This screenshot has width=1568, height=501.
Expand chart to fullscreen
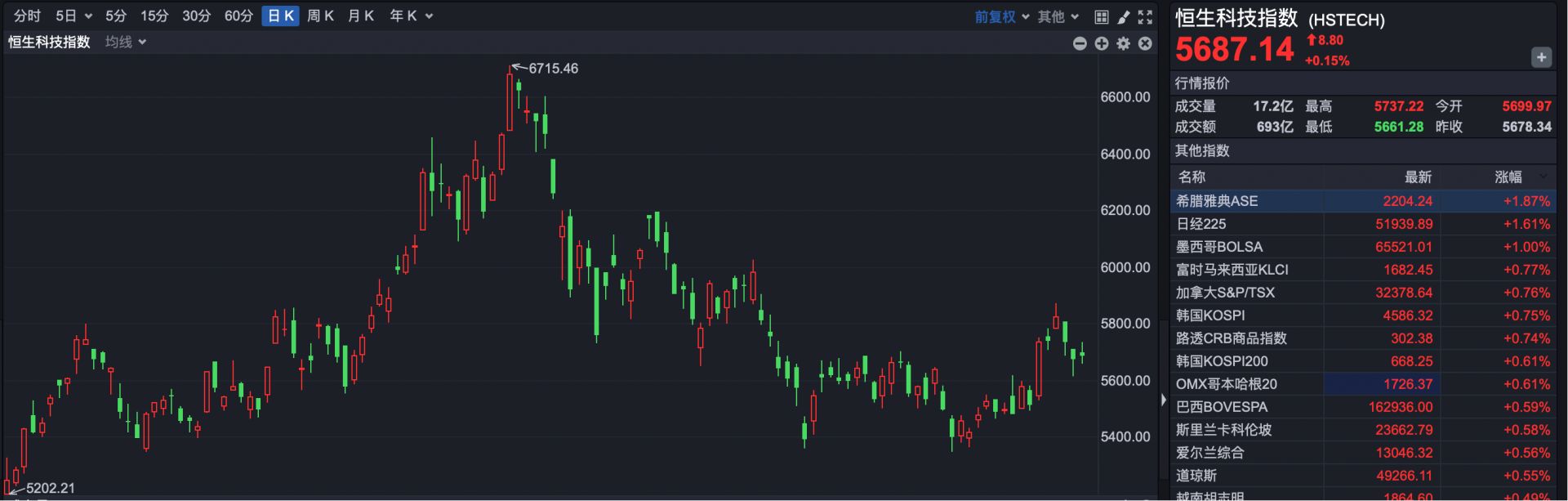click(1145, 16)
